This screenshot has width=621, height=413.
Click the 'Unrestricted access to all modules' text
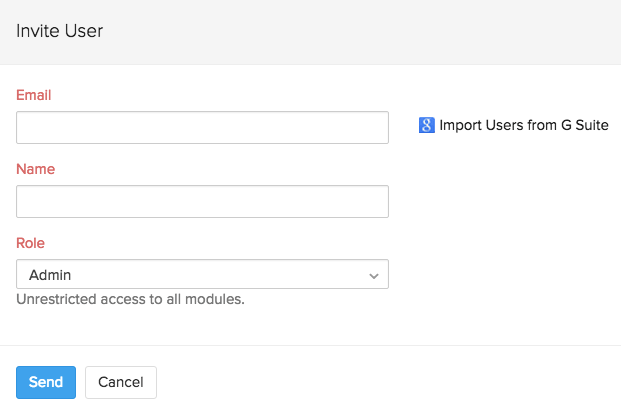tap(130, 298)
